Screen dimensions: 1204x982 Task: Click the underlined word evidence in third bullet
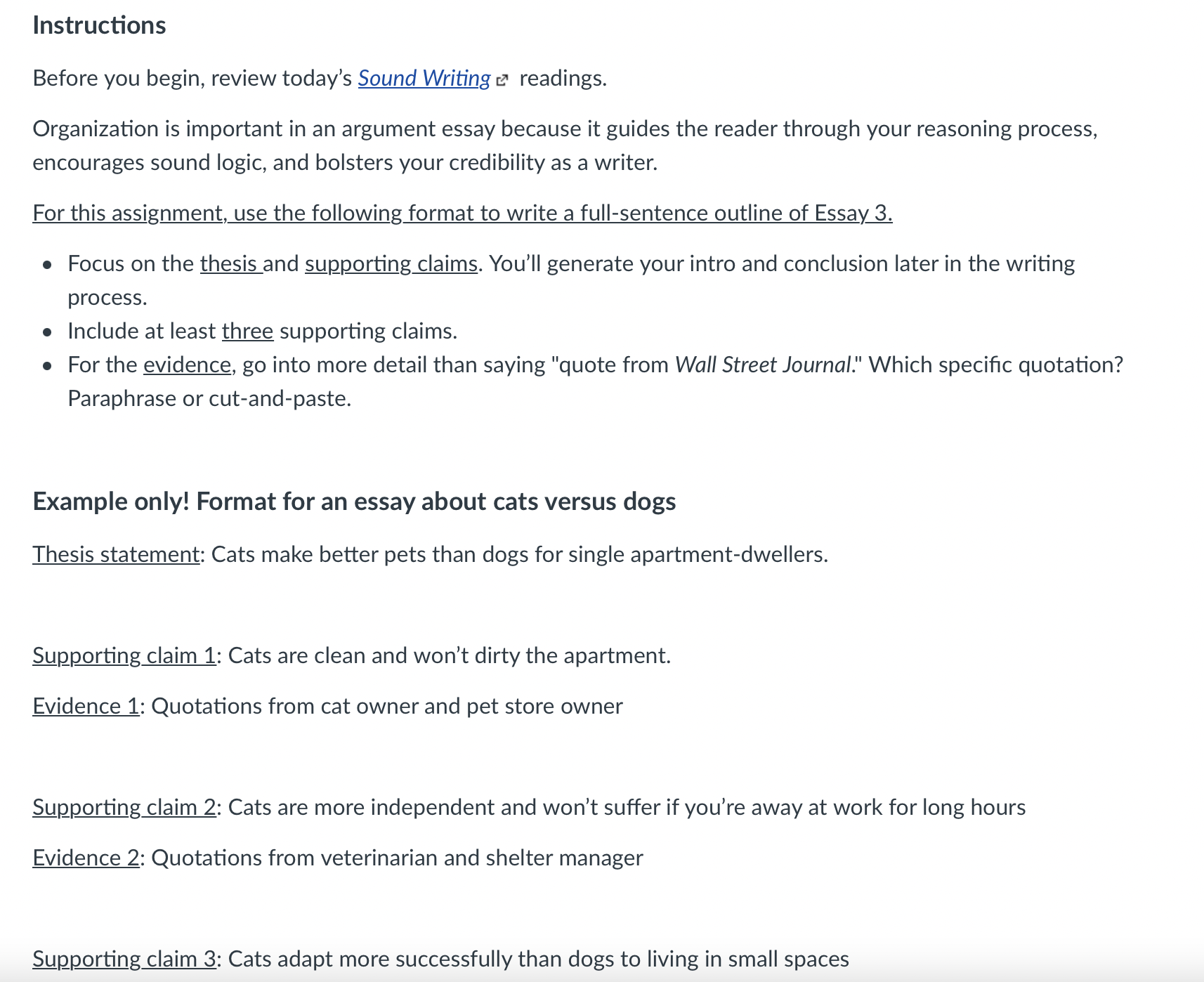(187, 365)
